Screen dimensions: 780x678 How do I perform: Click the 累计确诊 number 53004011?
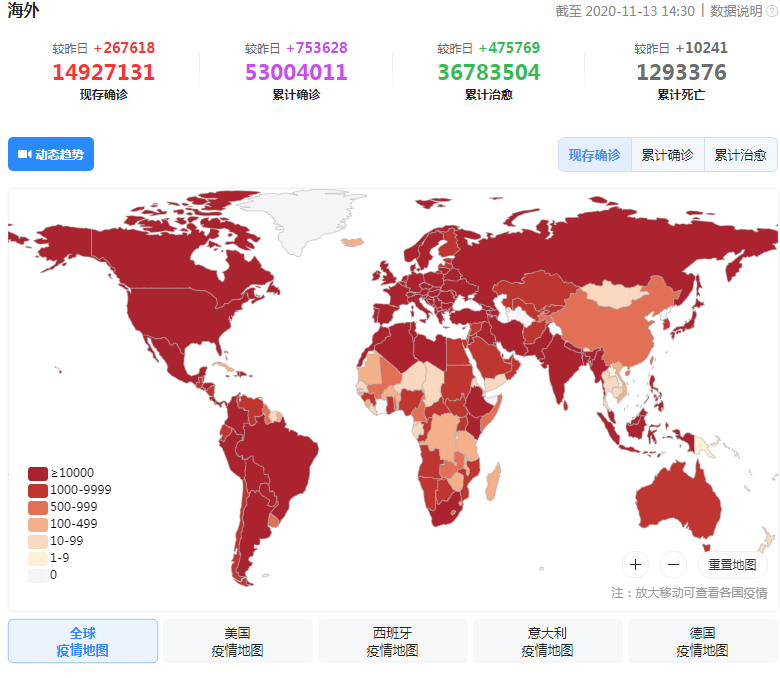tap(296, 72)
